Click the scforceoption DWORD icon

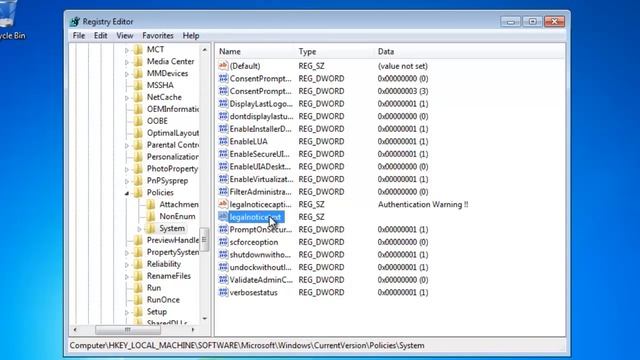[223, 242]
